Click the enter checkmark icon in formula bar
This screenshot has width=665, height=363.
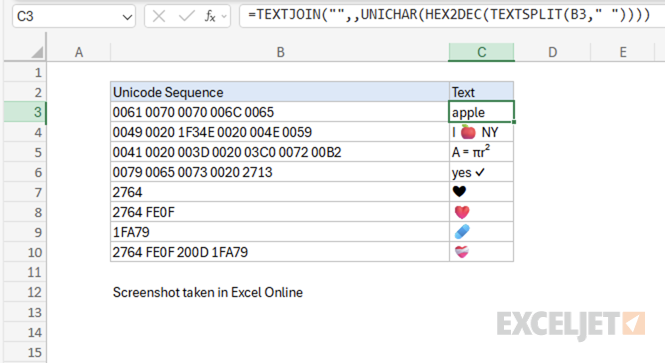point(186,16)
